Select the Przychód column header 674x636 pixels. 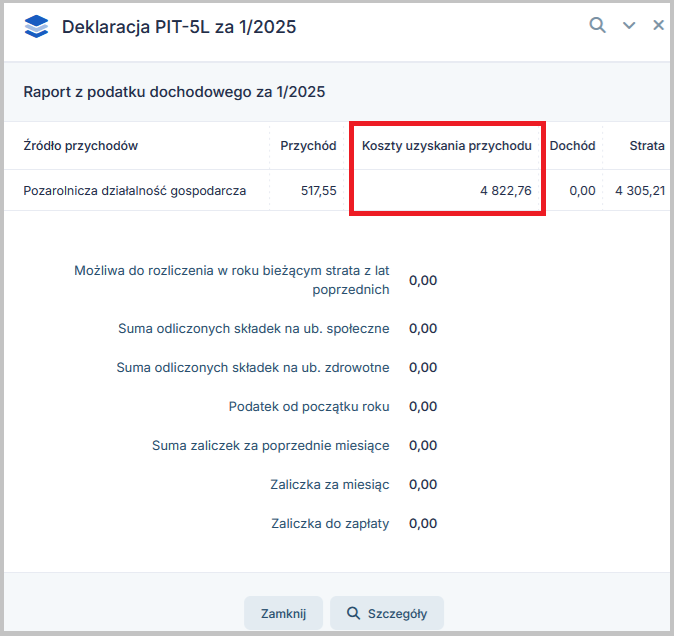pos(308,146)
